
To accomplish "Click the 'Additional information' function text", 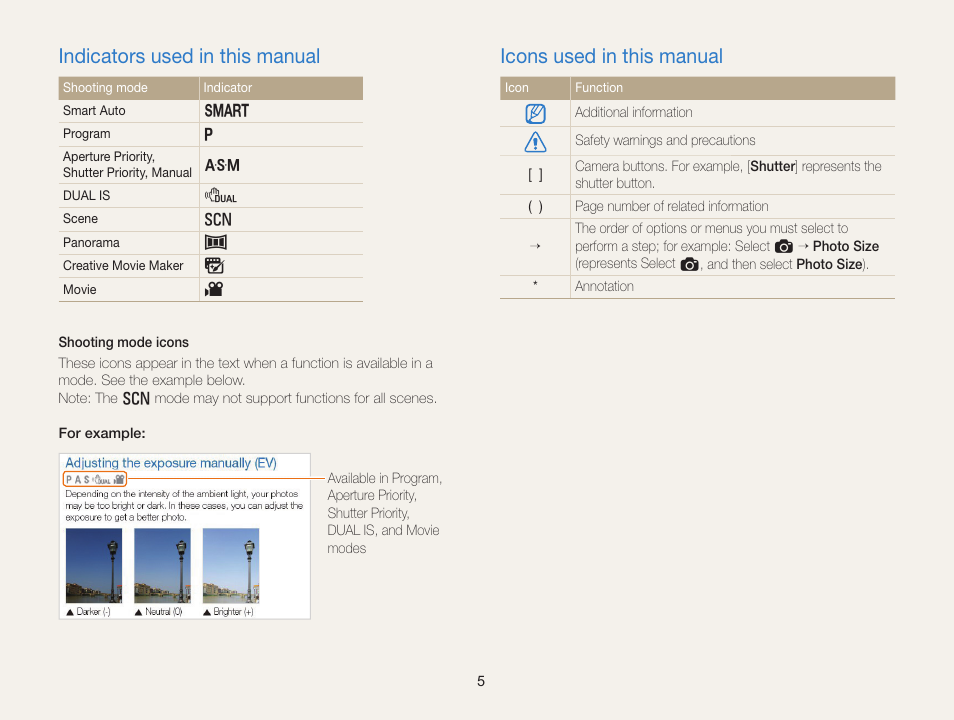I will (633, 113).
